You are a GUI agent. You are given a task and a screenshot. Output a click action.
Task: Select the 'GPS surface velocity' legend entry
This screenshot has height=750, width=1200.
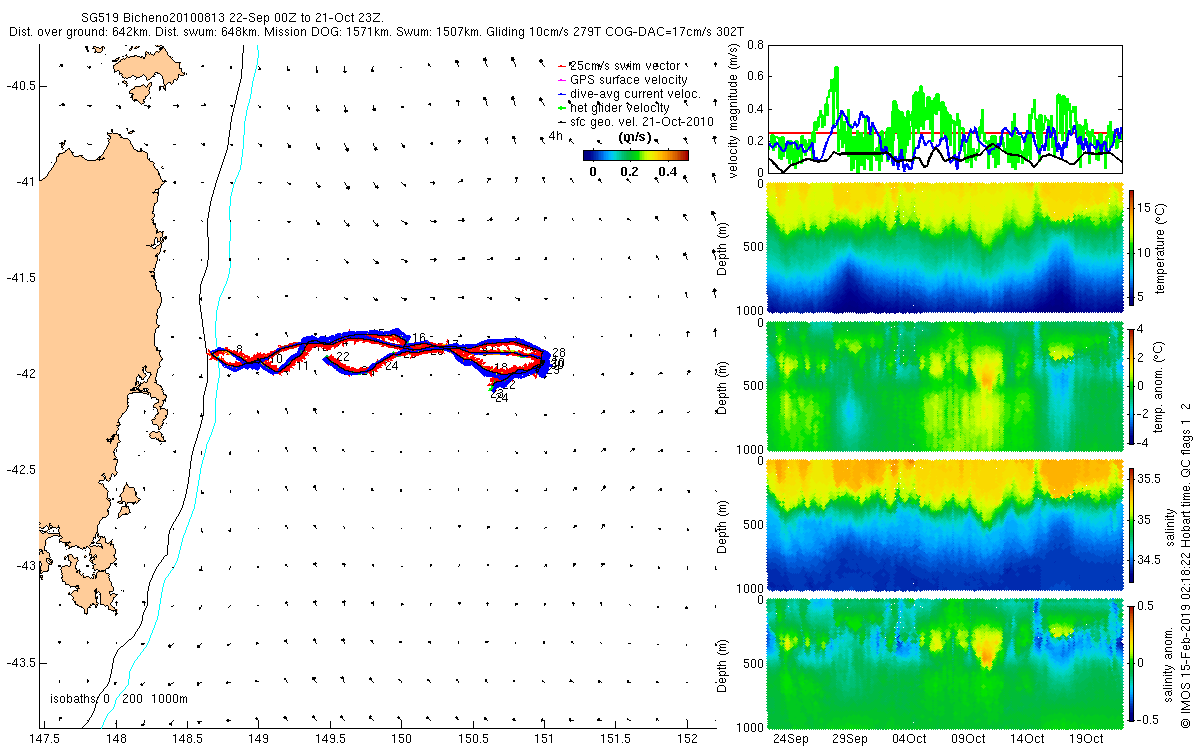pyautogui.click(x=622, y=80)
